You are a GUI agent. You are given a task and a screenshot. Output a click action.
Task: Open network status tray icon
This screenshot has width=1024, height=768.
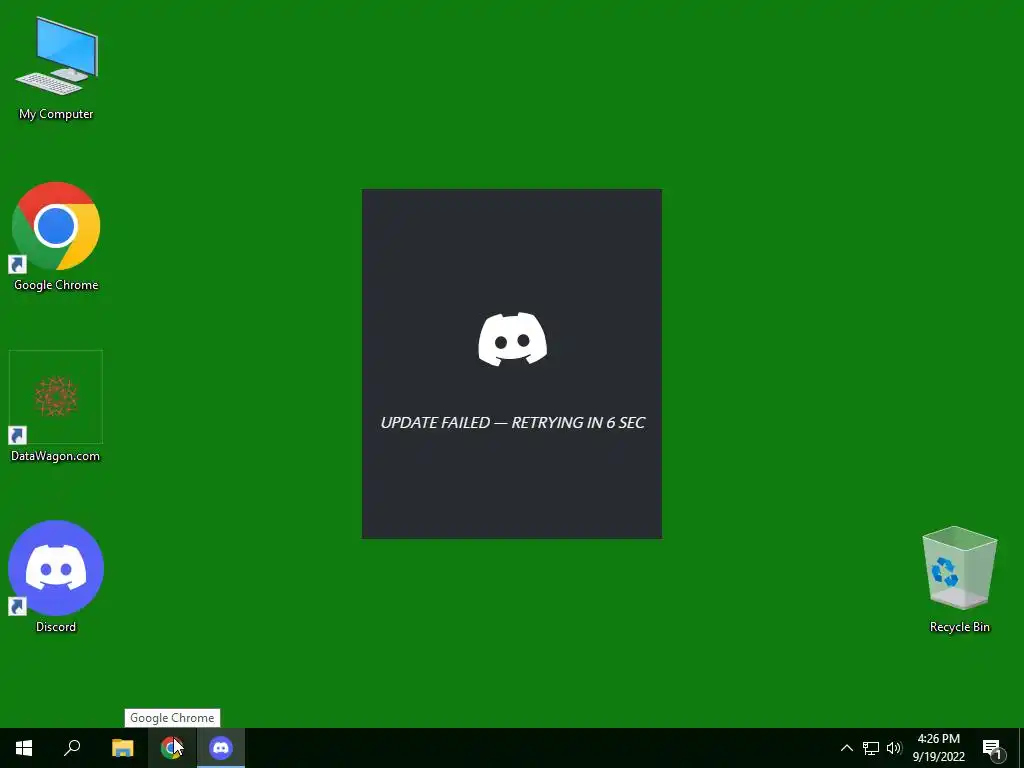[871, 748]
